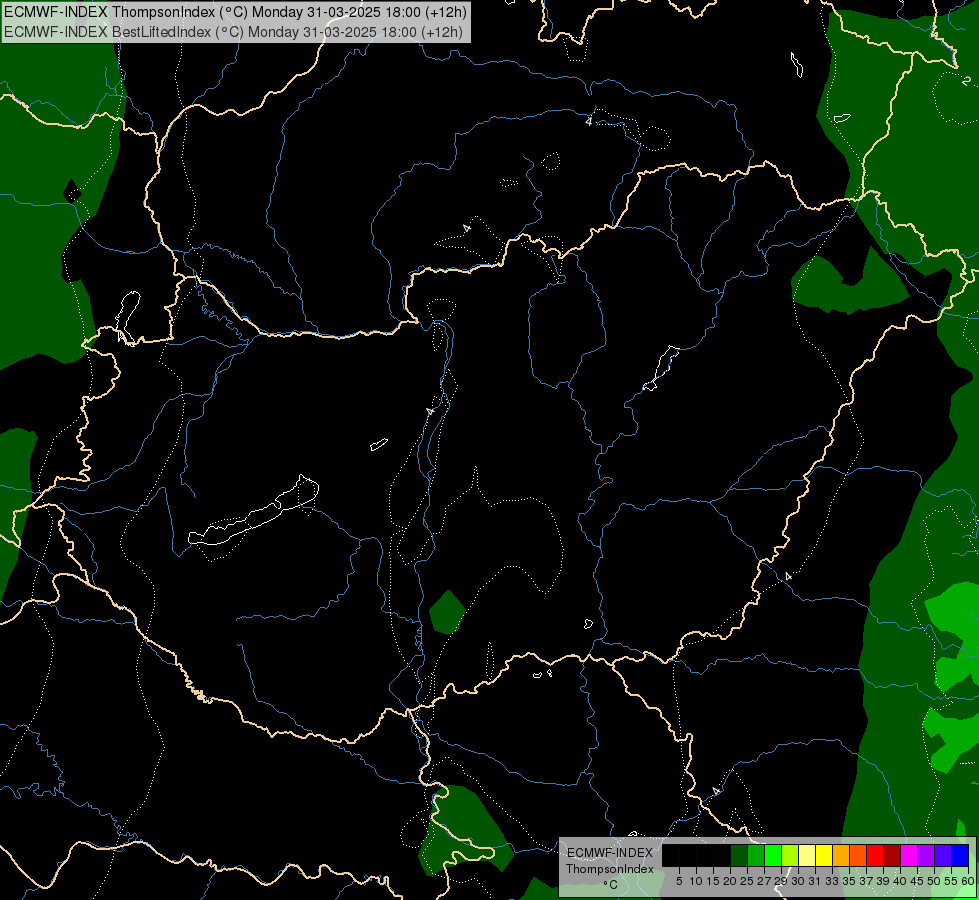
Task: Click the legend value 15
Action: (x=714, y=881)
